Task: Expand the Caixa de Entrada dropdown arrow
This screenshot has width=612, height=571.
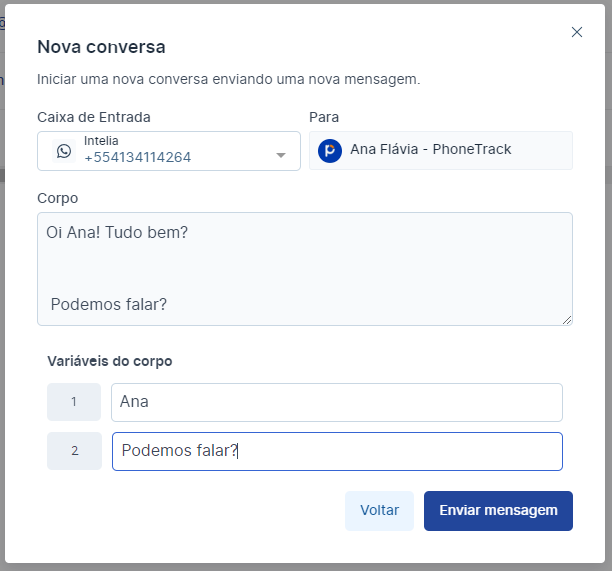Action: (x=281, y=155)
